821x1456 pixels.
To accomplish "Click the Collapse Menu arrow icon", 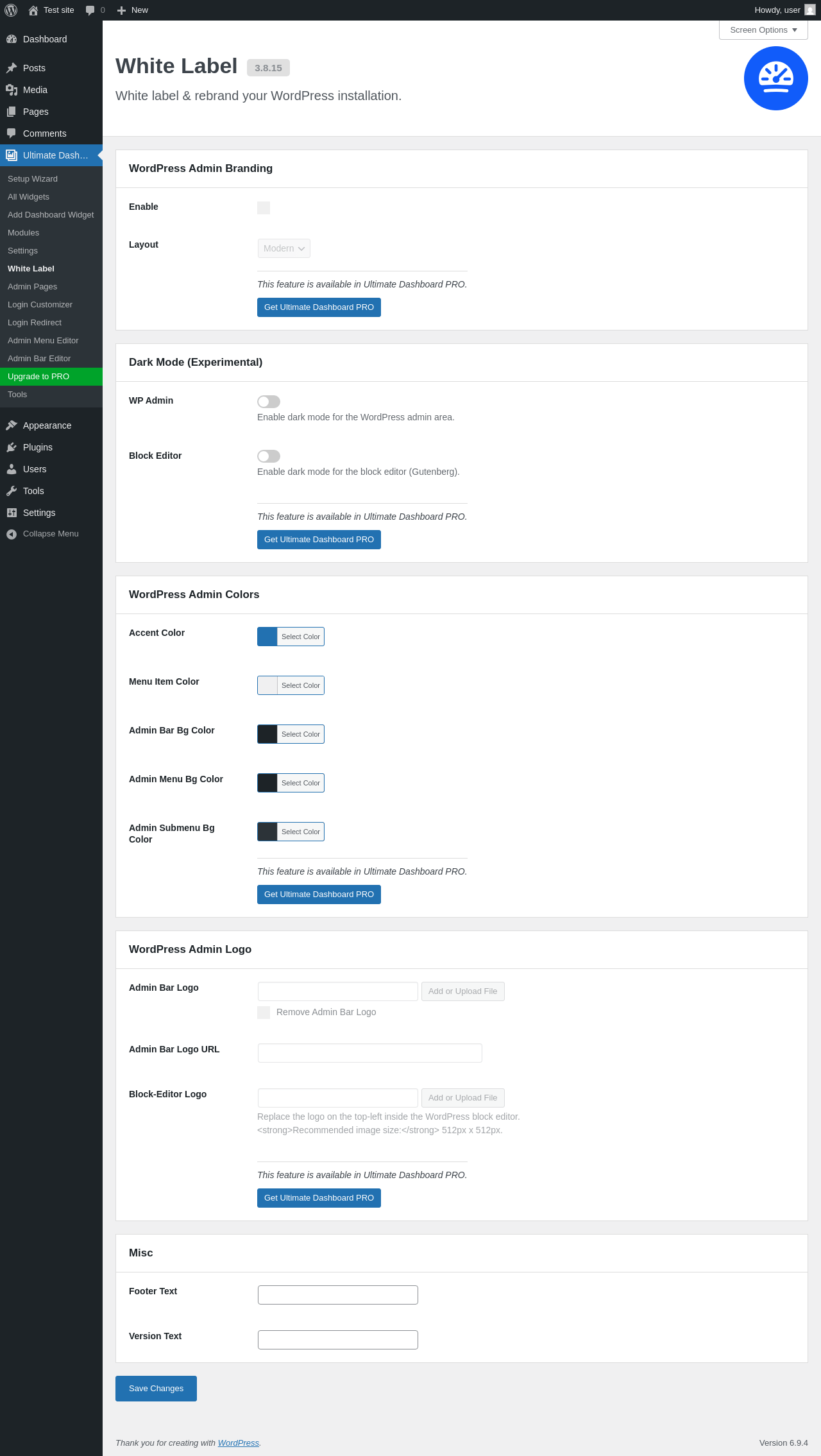I will click(x=12, y=534).
